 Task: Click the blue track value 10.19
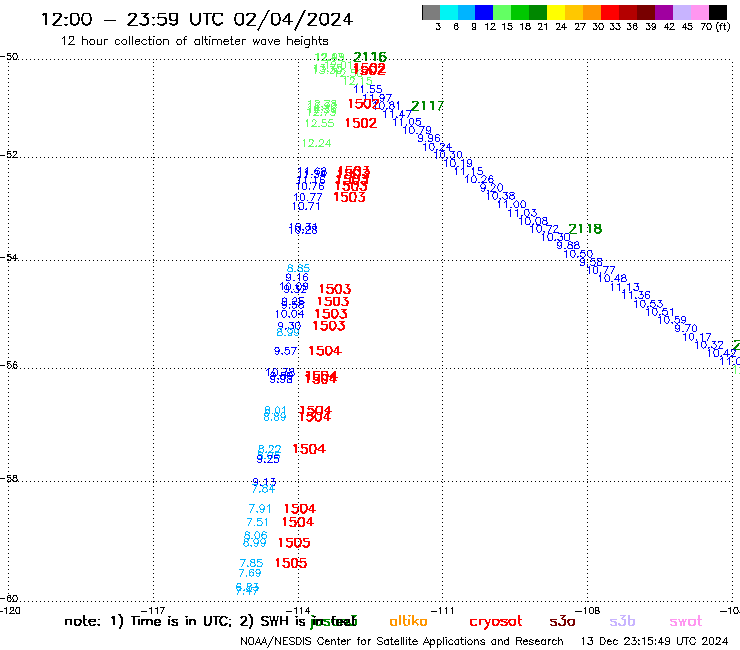[458, 163]
